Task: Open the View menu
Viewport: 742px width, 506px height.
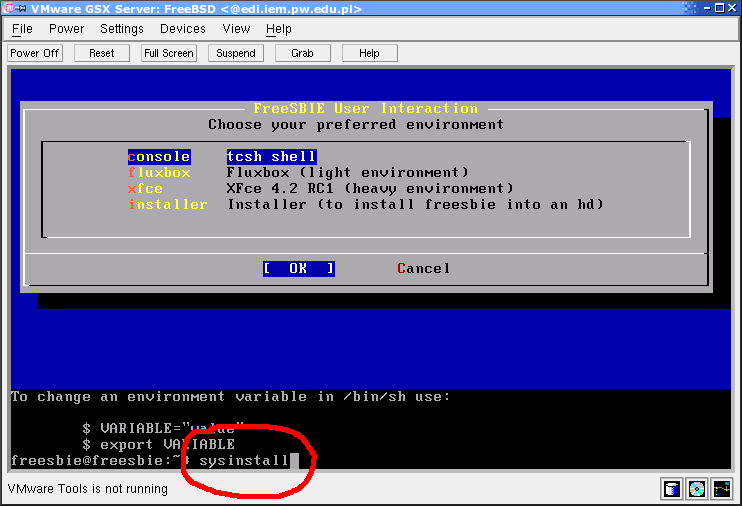Action: (236, 29)
